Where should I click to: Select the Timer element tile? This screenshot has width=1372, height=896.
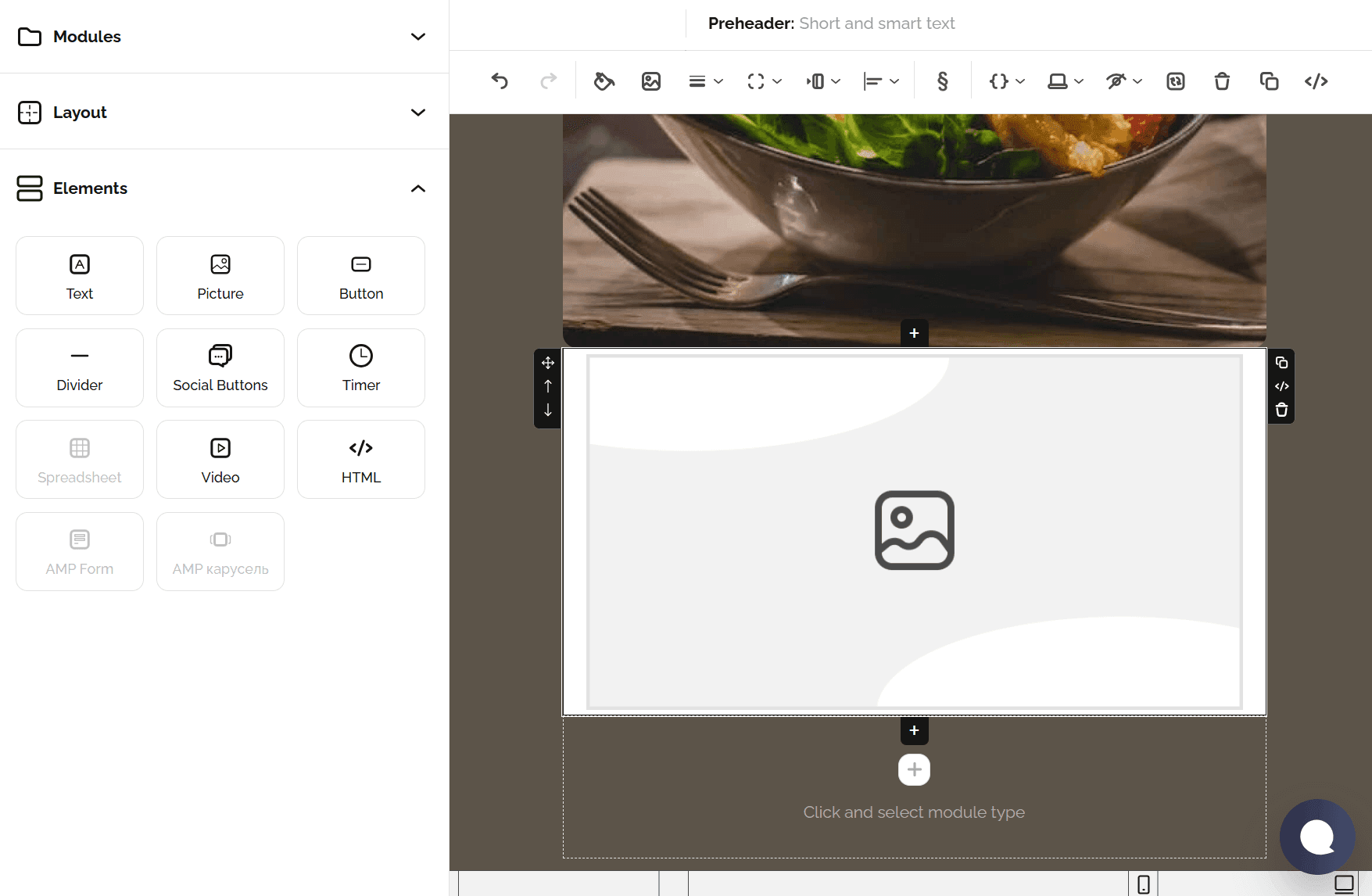361,367
